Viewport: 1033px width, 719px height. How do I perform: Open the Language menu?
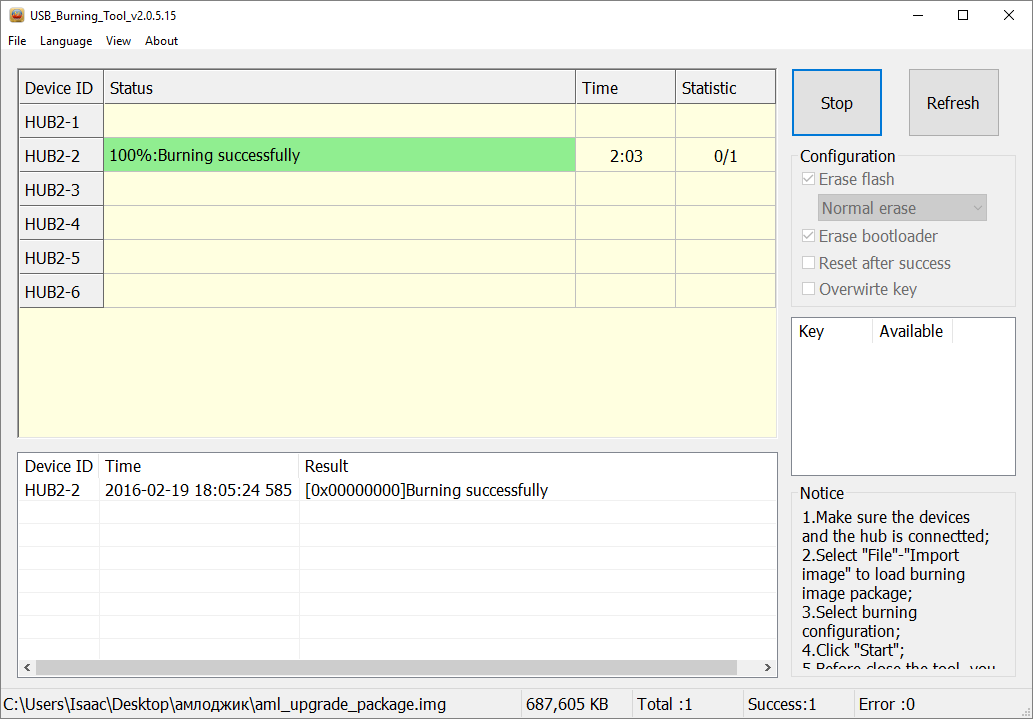point(65,41)
